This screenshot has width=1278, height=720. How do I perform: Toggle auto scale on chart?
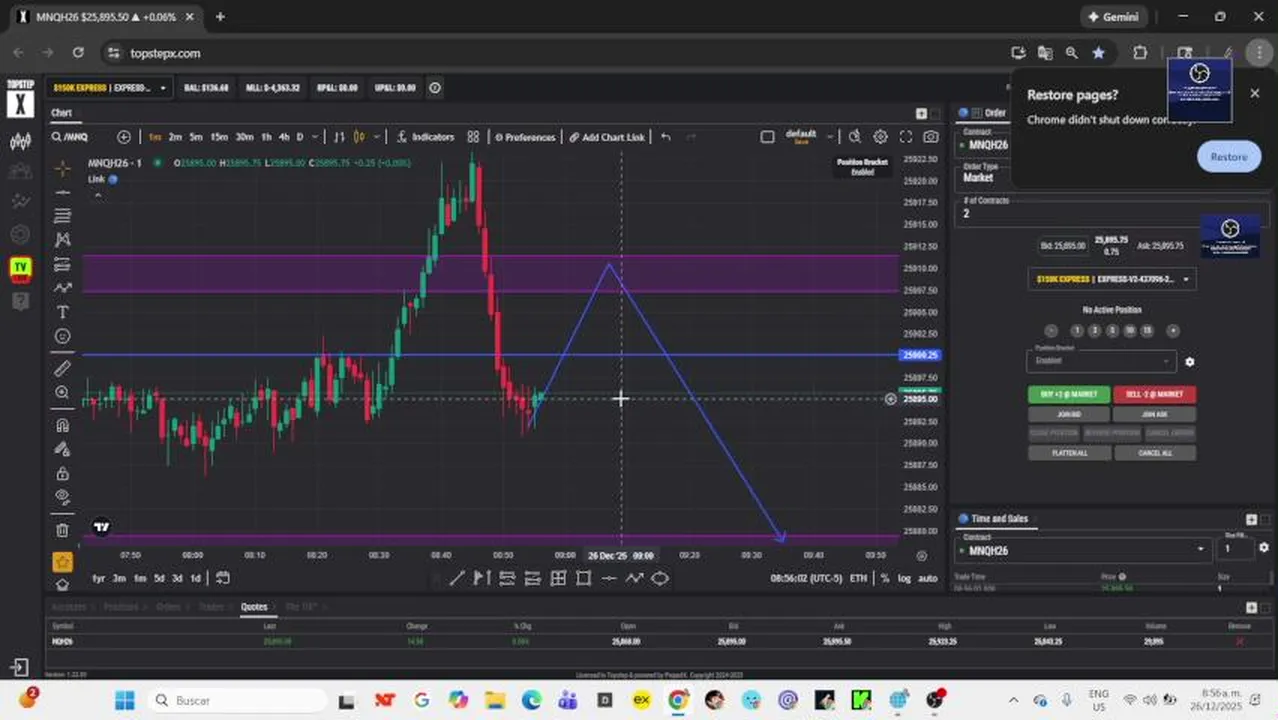coord(927,578)
